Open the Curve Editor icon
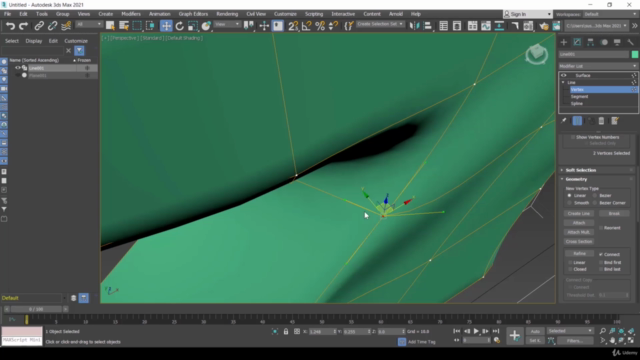640x360 pixels. (486, 26)
